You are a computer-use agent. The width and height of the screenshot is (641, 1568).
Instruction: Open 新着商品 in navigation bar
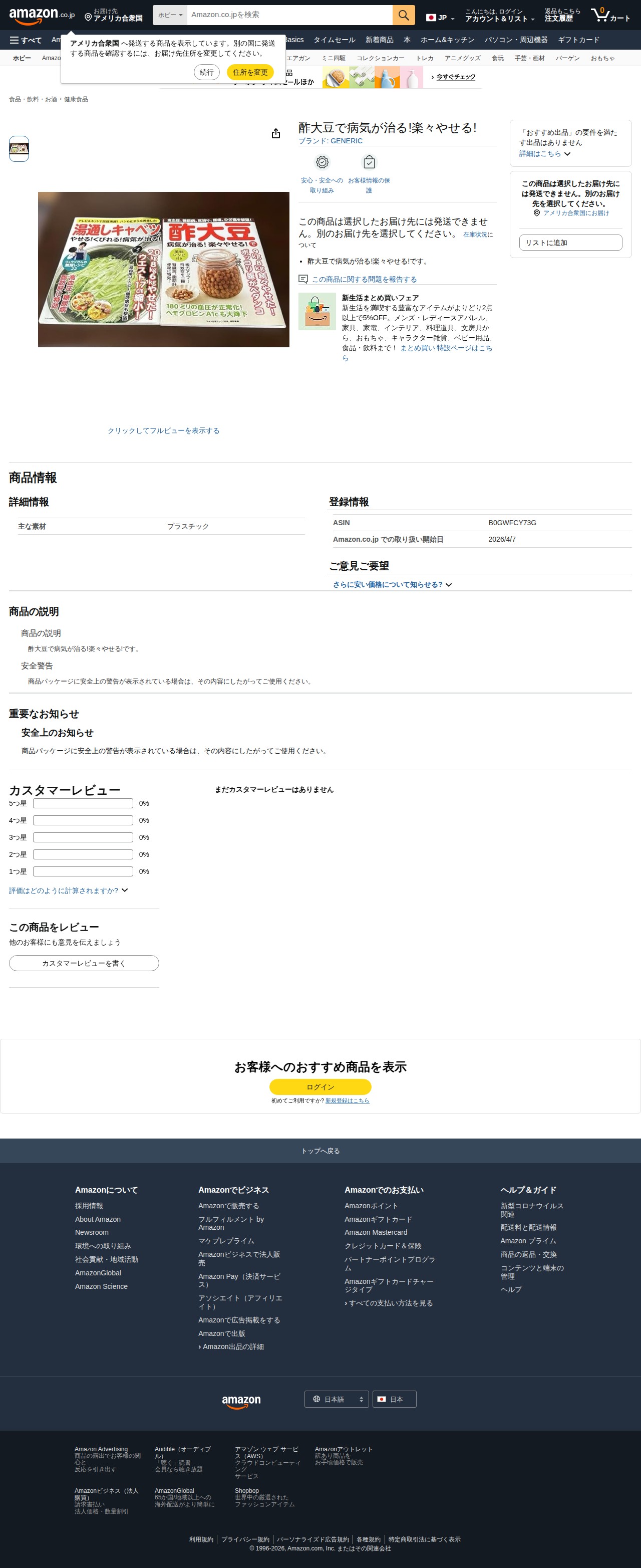coord(380,40)
